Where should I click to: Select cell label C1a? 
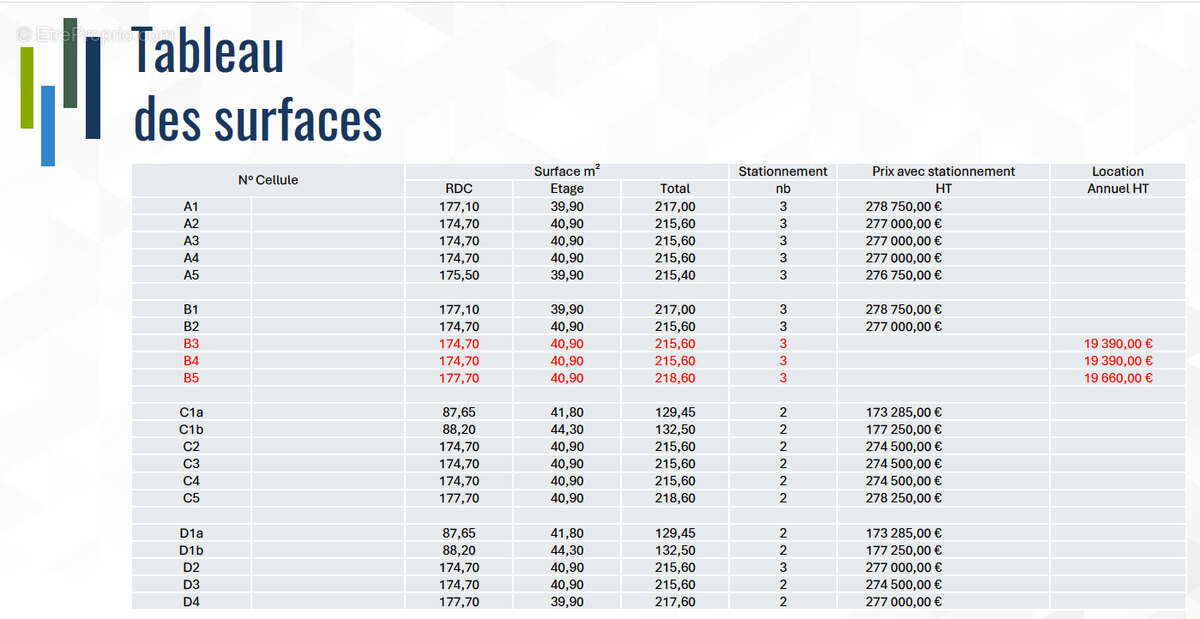(x=191, y=412)
